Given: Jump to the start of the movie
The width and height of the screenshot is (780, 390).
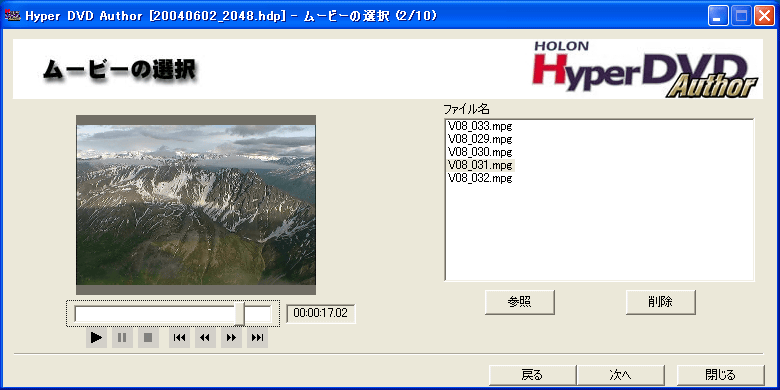Looking at the screenshot, I should (x=180, y=338).
